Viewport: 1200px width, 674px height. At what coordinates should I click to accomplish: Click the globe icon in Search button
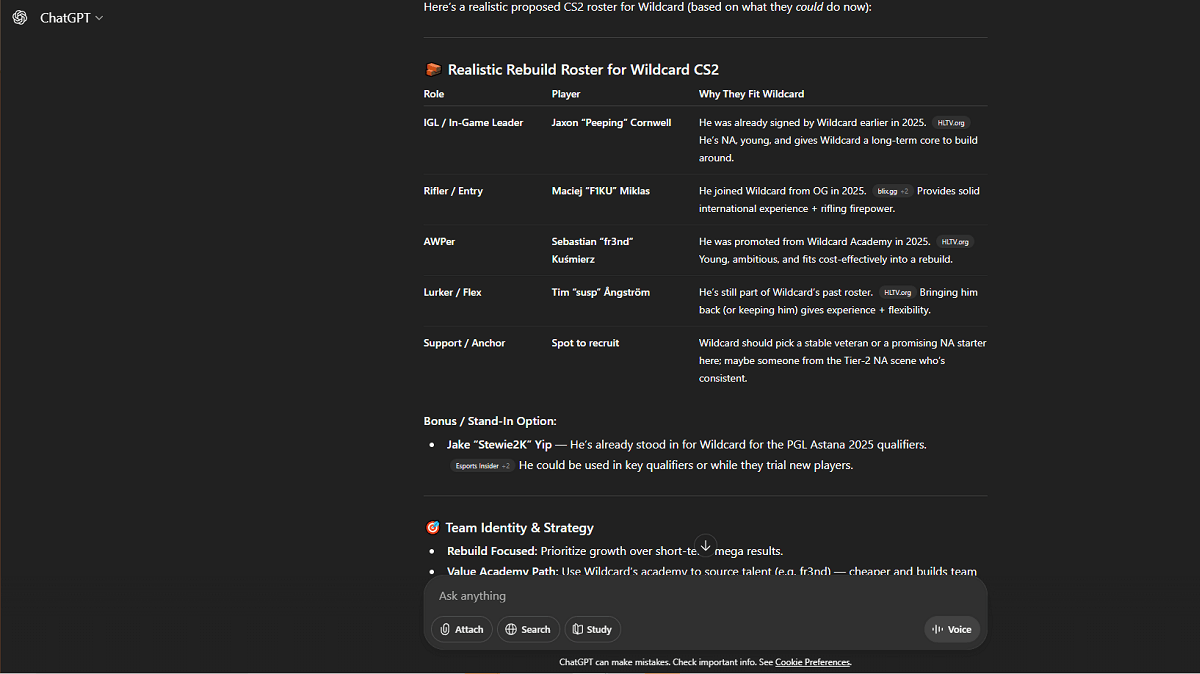point(511,629)
